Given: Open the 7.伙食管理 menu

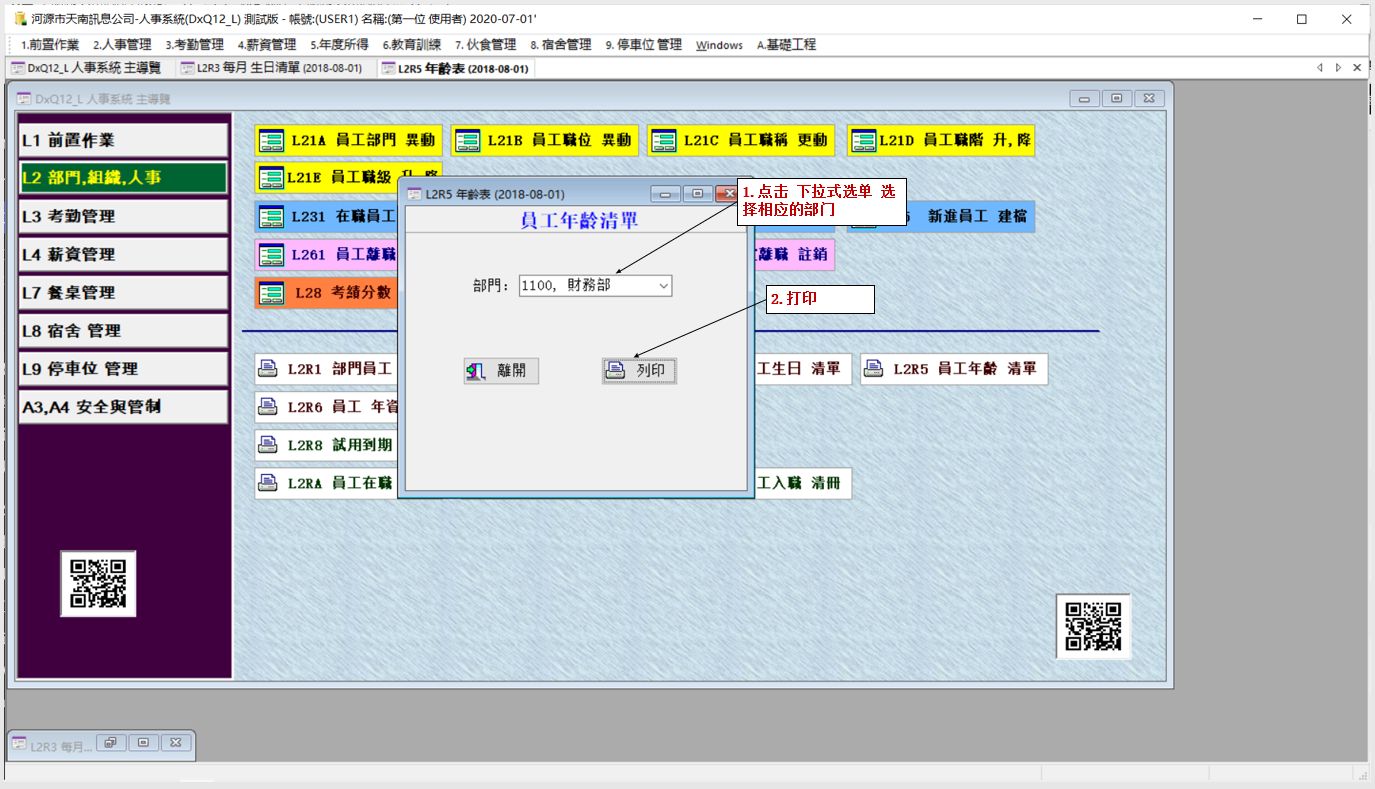Looking at the screenshot, I should (485, 45).
